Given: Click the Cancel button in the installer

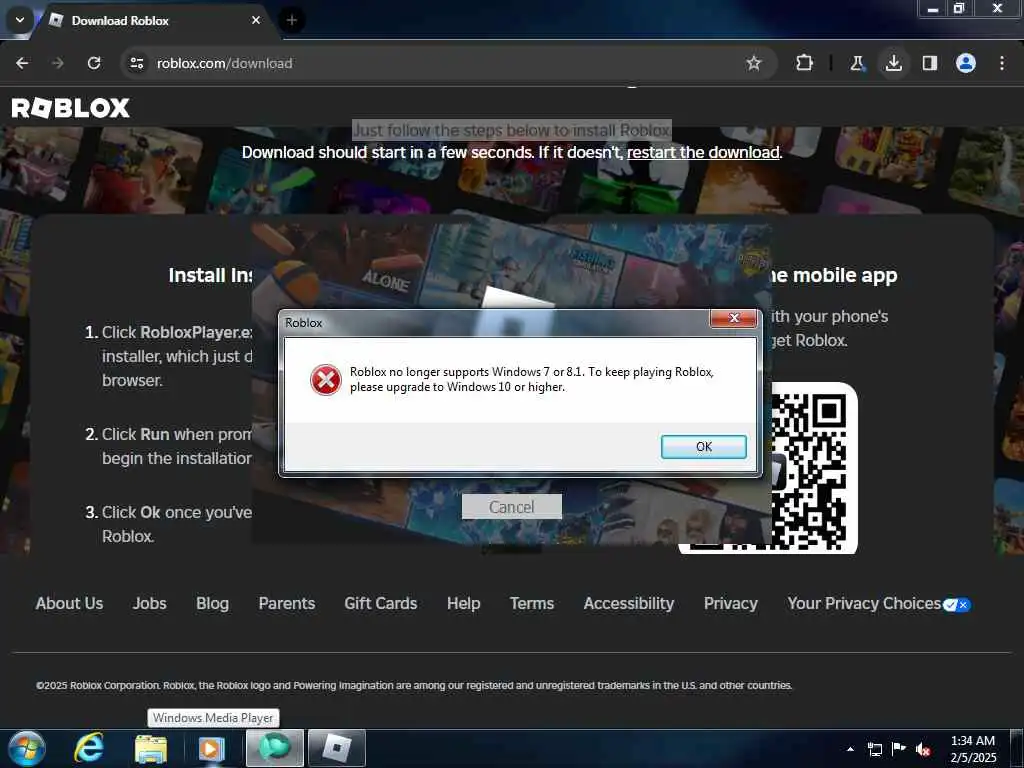Looking at the screenshot, I should (511, 507).
